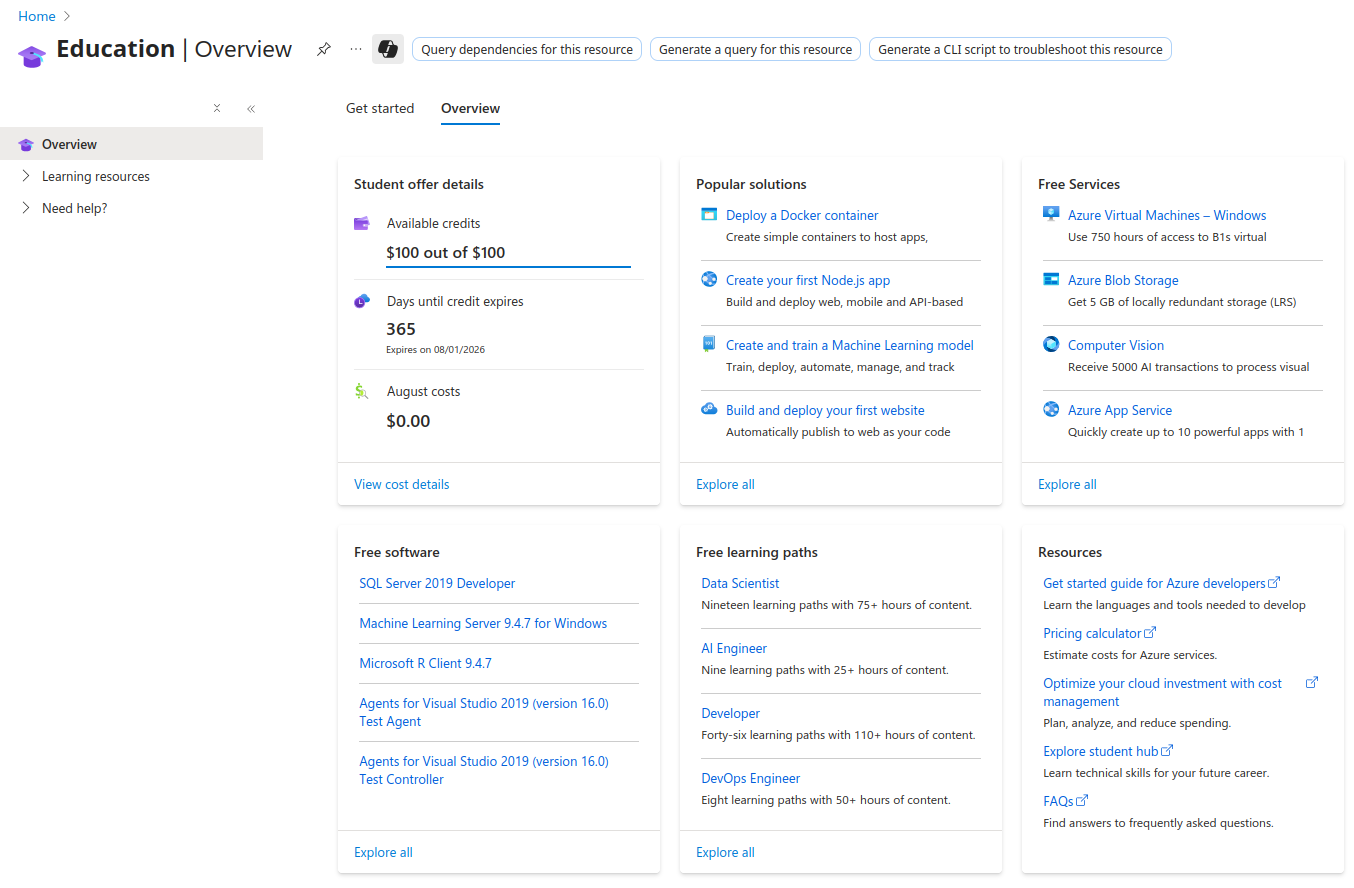Click external link icon beside FAQs

(1082, 800)
